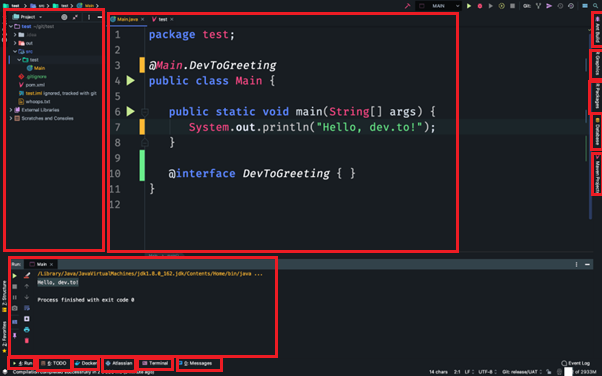Toggle soft-wrap in Run console

pos(26,308)
